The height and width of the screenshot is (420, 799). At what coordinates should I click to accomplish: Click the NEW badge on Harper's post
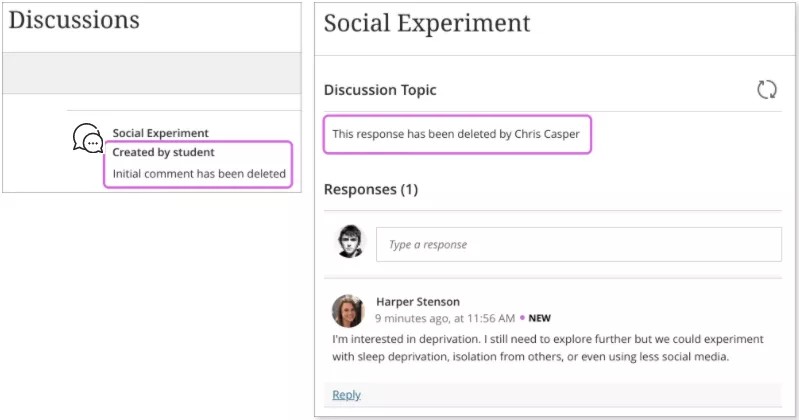(540, 318)
